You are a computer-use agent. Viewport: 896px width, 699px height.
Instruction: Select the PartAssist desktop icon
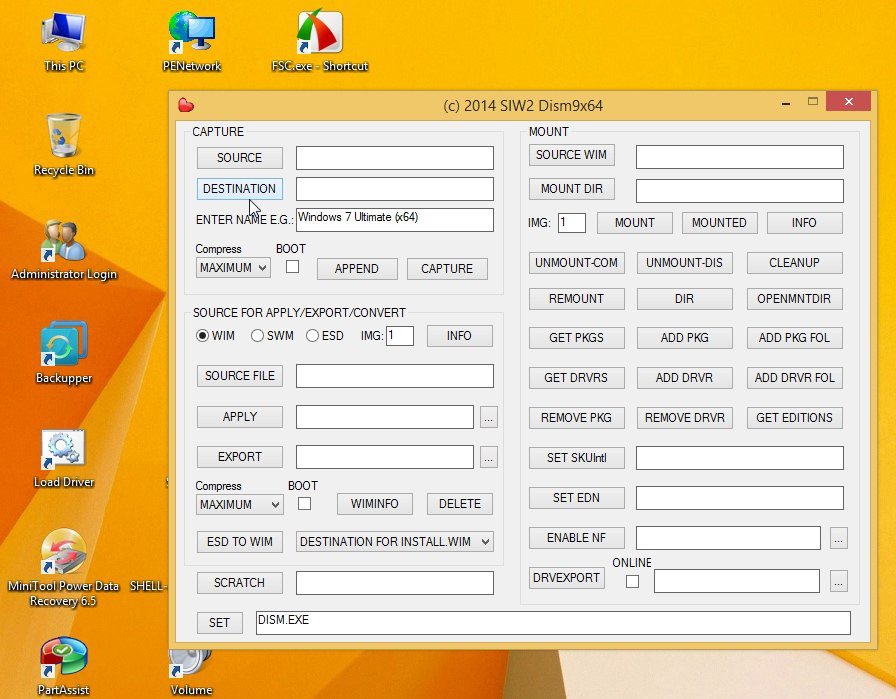pos(63,666)
